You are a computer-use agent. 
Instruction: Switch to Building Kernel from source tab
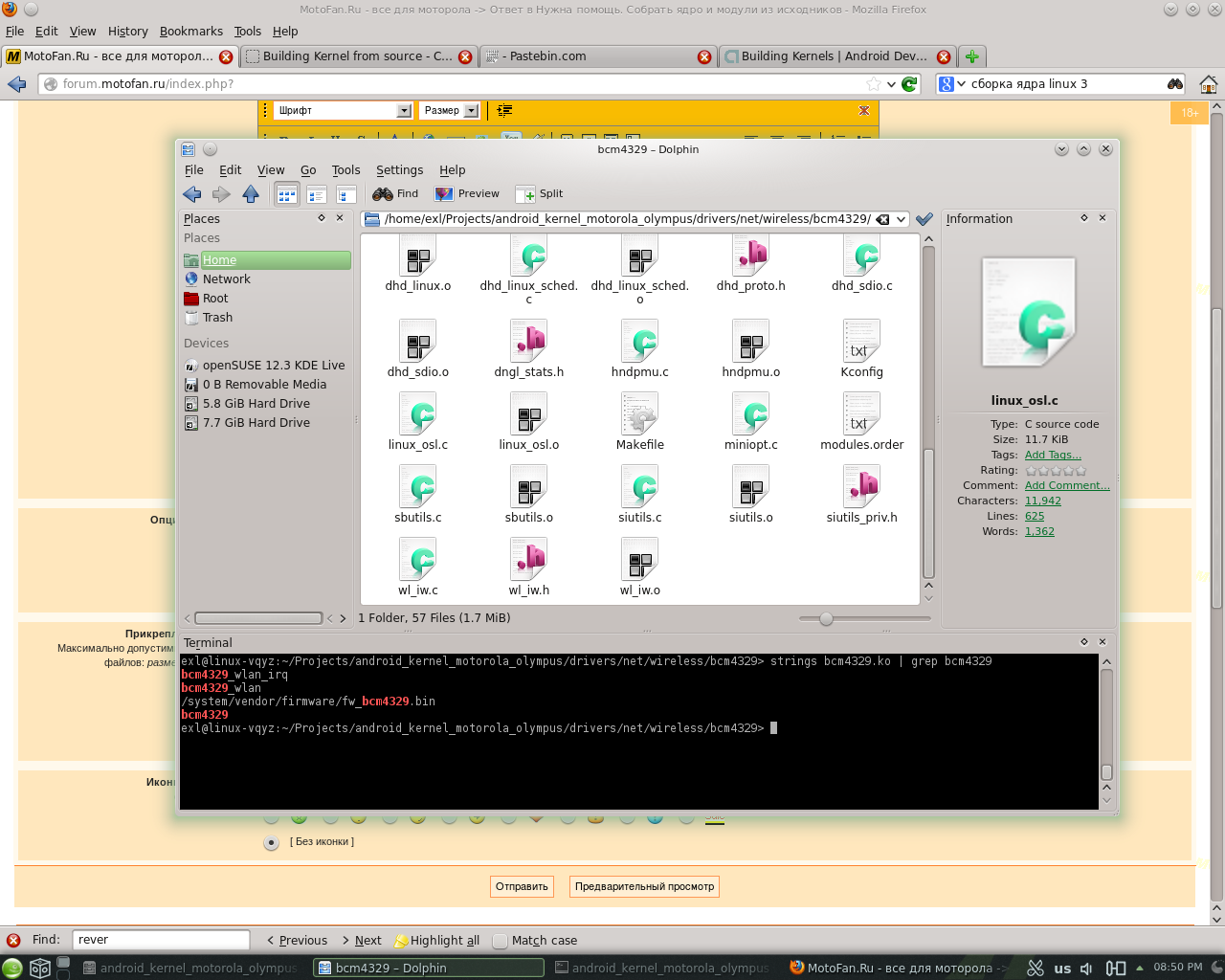[x=359, y=56]
